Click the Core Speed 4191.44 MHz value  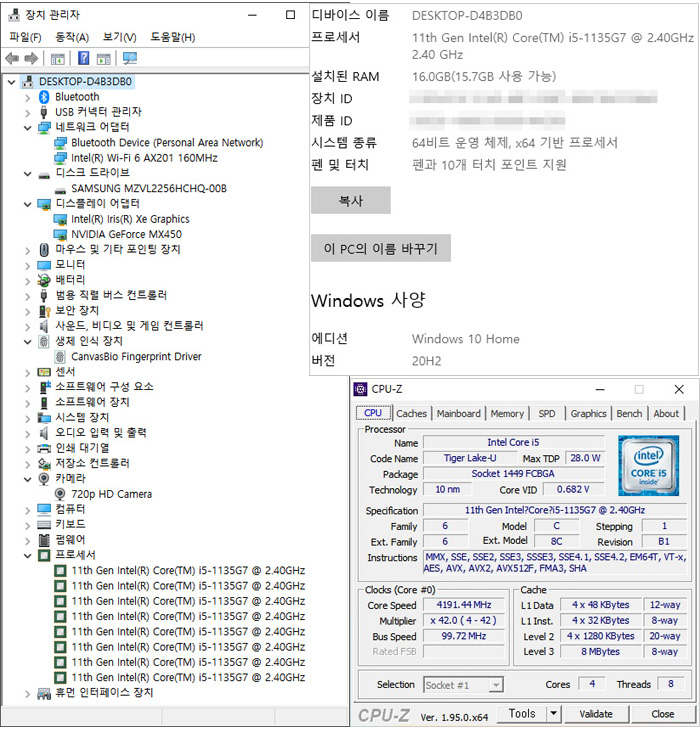click(464, 605)
